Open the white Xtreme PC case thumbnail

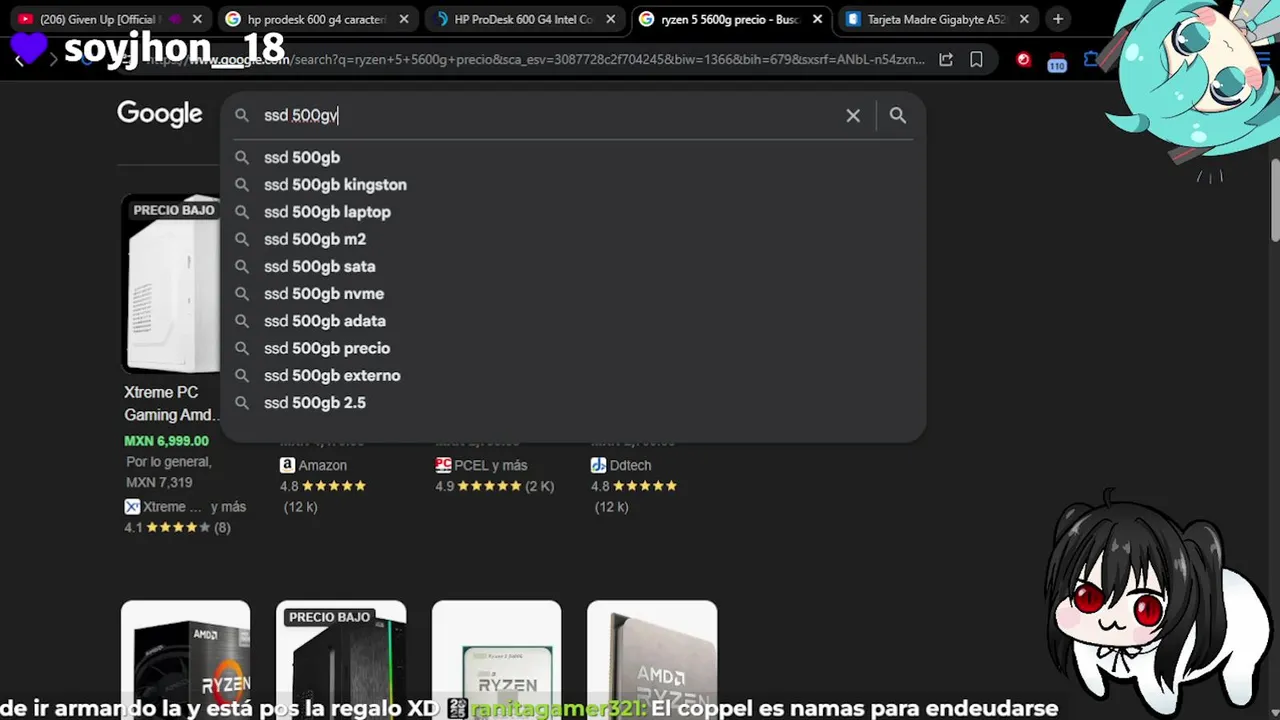coord(171,284)
